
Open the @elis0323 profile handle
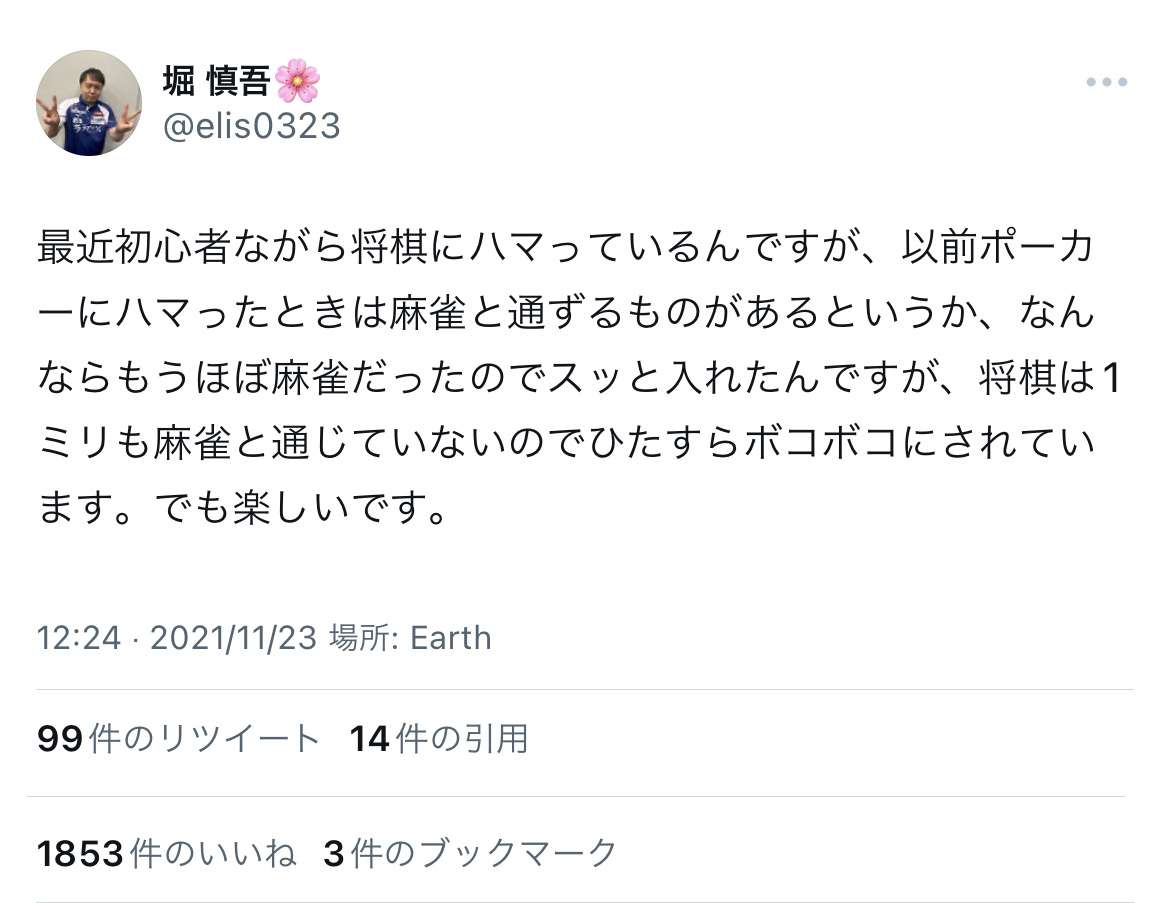coord(250,127)
